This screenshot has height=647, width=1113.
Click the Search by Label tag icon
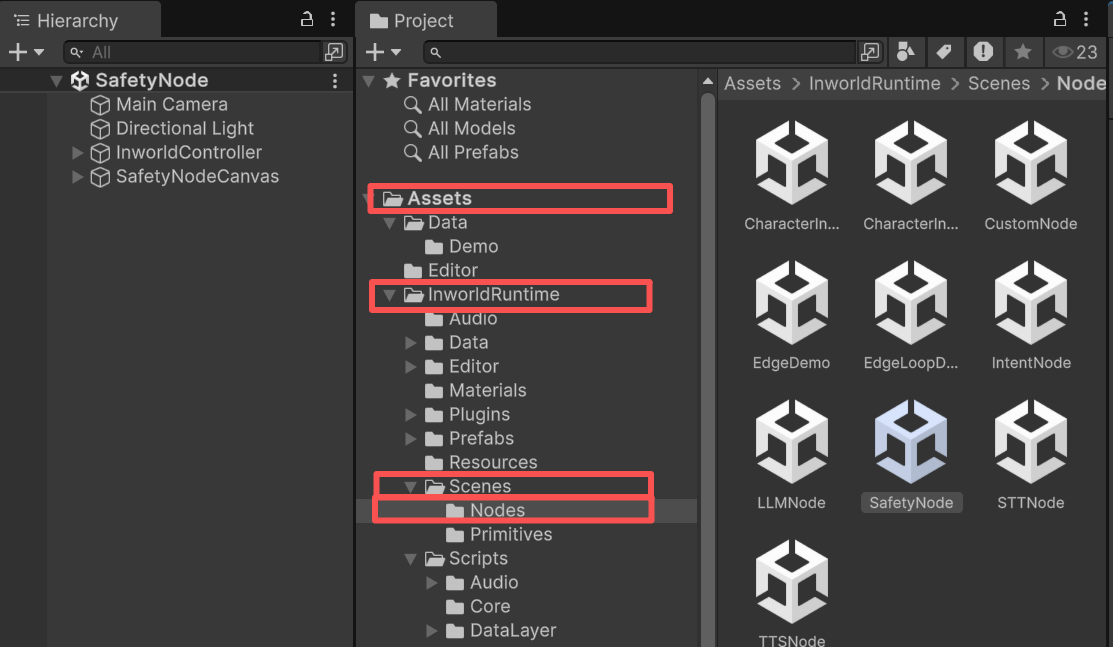coord(944,51)
